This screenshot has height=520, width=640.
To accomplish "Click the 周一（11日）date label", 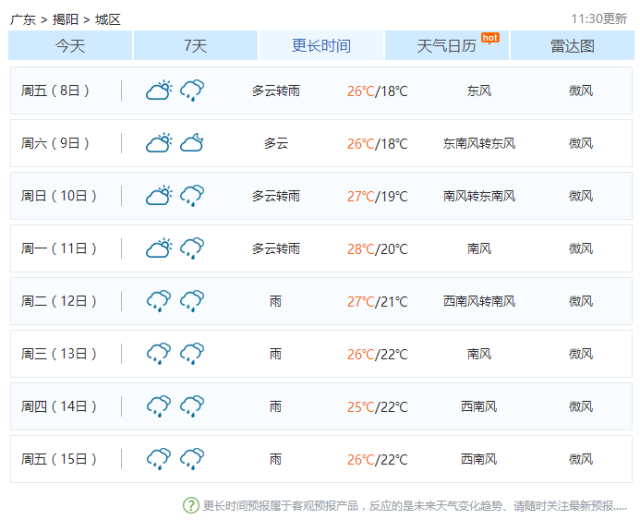I will pyautogui.click(x=59, y=248).
